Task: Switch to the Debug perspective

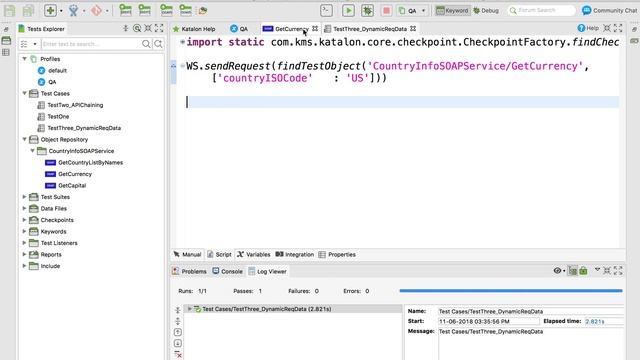Action: pos(486,11)
